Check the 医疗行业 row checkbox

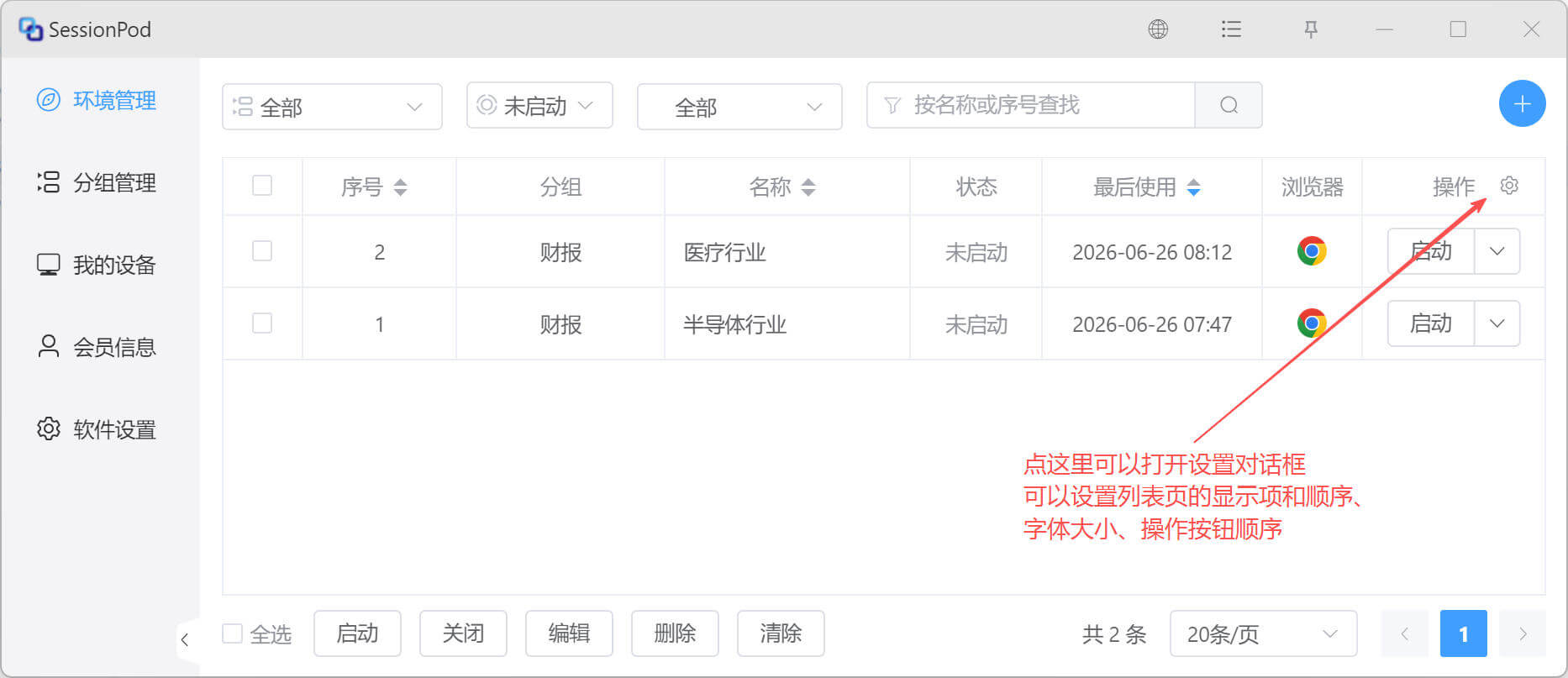(x=262, y=251)
